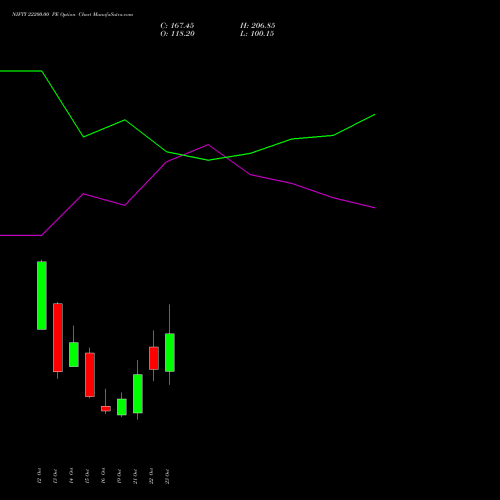Select the 12 Oct date label

pos(39,476)
